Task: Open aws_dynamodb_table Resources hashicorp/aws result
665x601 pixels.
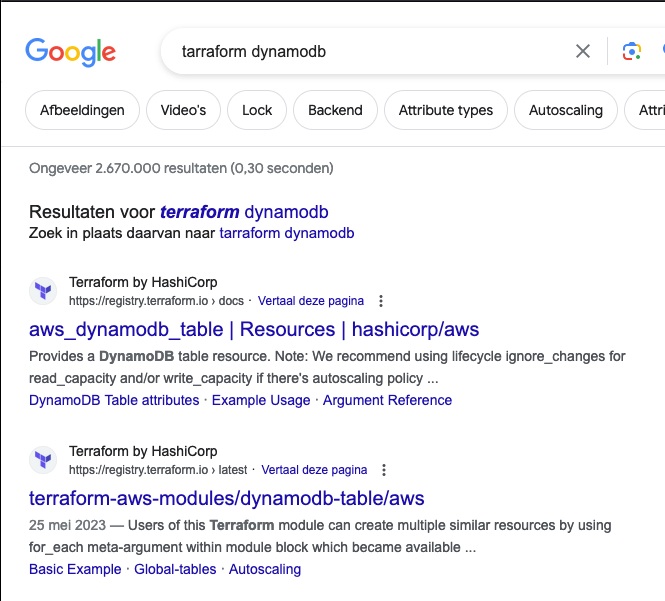Action: pos(254,330)
